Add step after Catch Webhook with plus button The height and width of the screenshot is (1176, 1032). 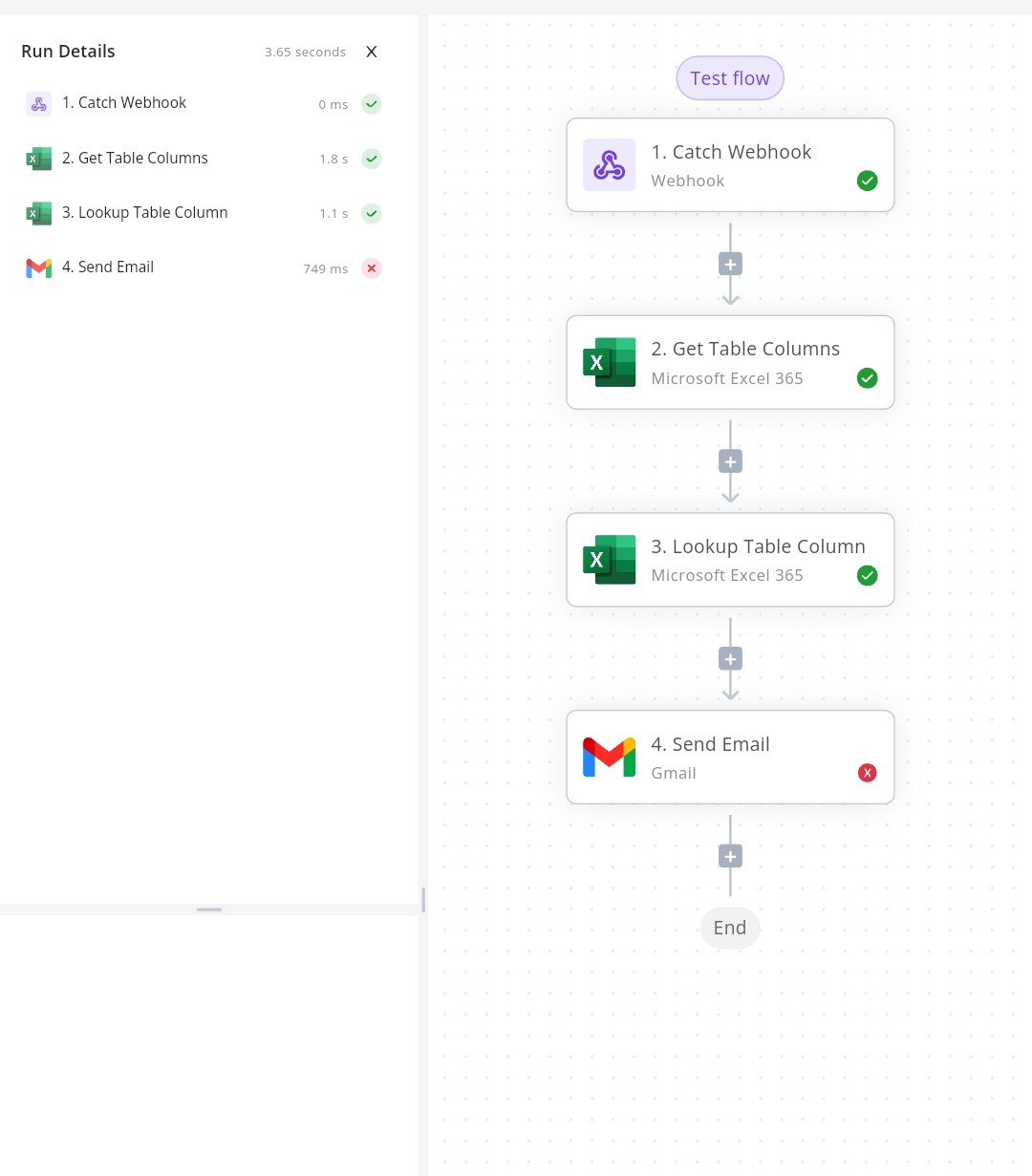pyautogui.click(x=730, y=265)
